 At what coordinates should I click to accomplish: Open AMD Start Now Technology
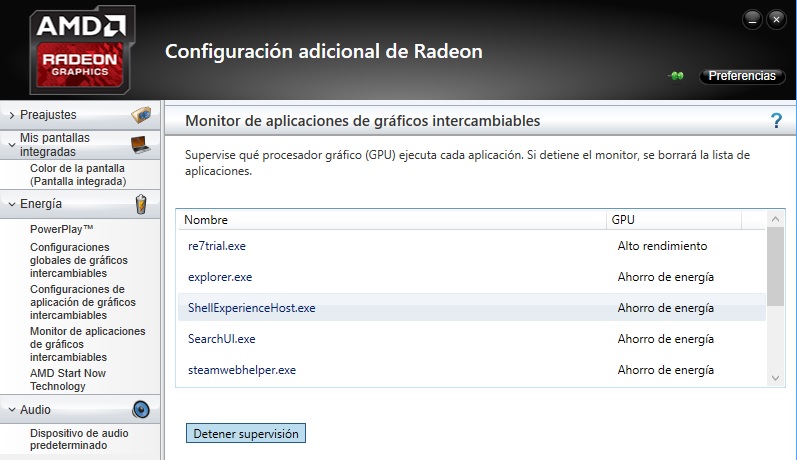click(68, 380)
